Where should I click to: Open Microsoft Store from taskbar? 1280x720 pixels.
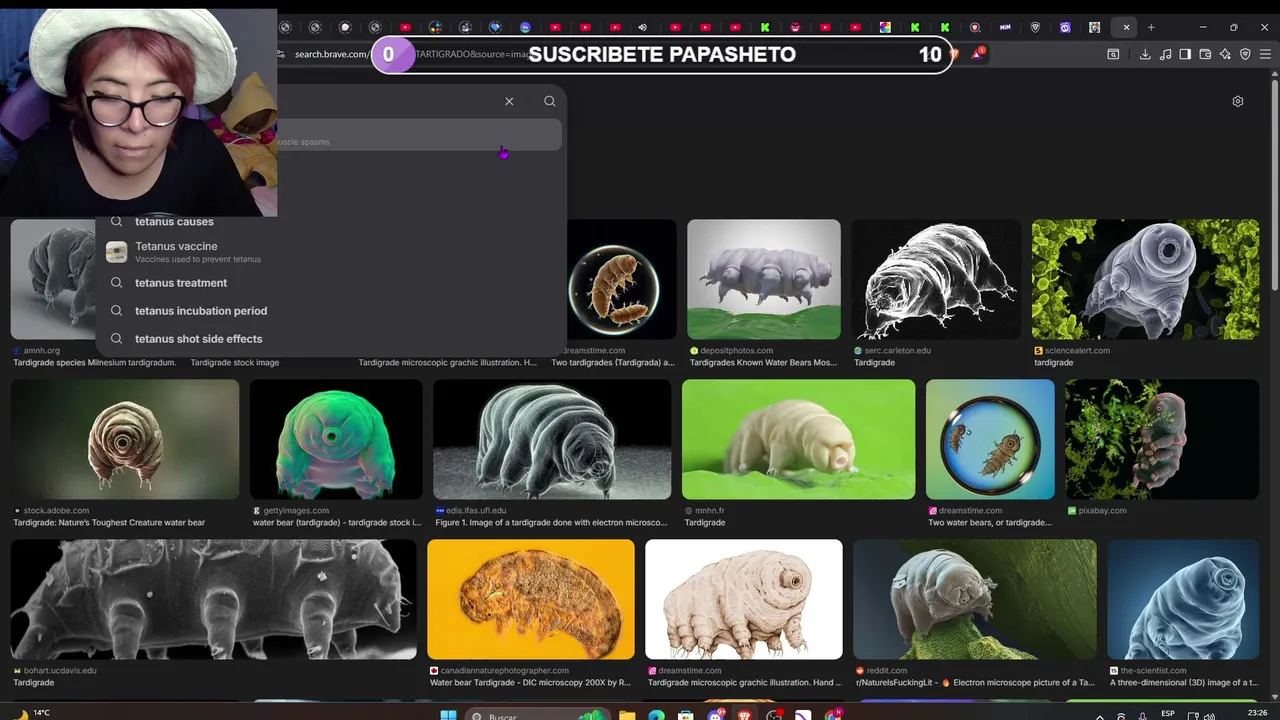click(x=685, y=716)
